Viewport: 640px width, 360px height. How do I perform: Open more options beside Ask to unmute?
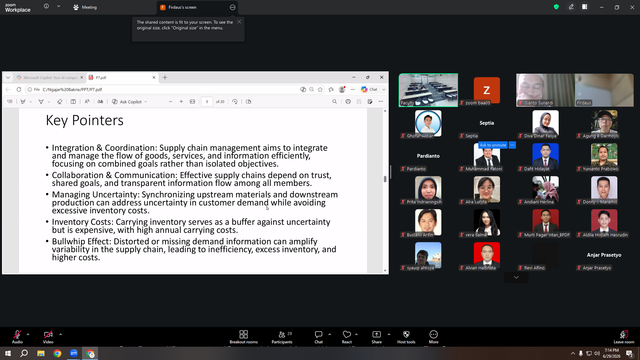coord(512,145)
